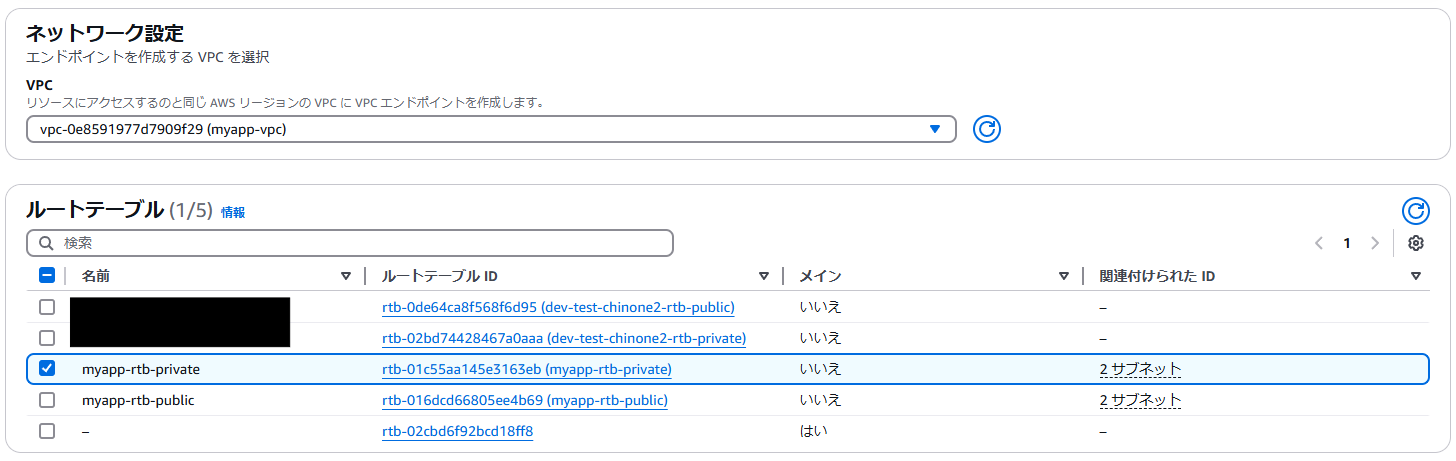This screenshot has height=461, width=1456.
Task: Click はい in the メイン column
Action: tap(813, 431)
